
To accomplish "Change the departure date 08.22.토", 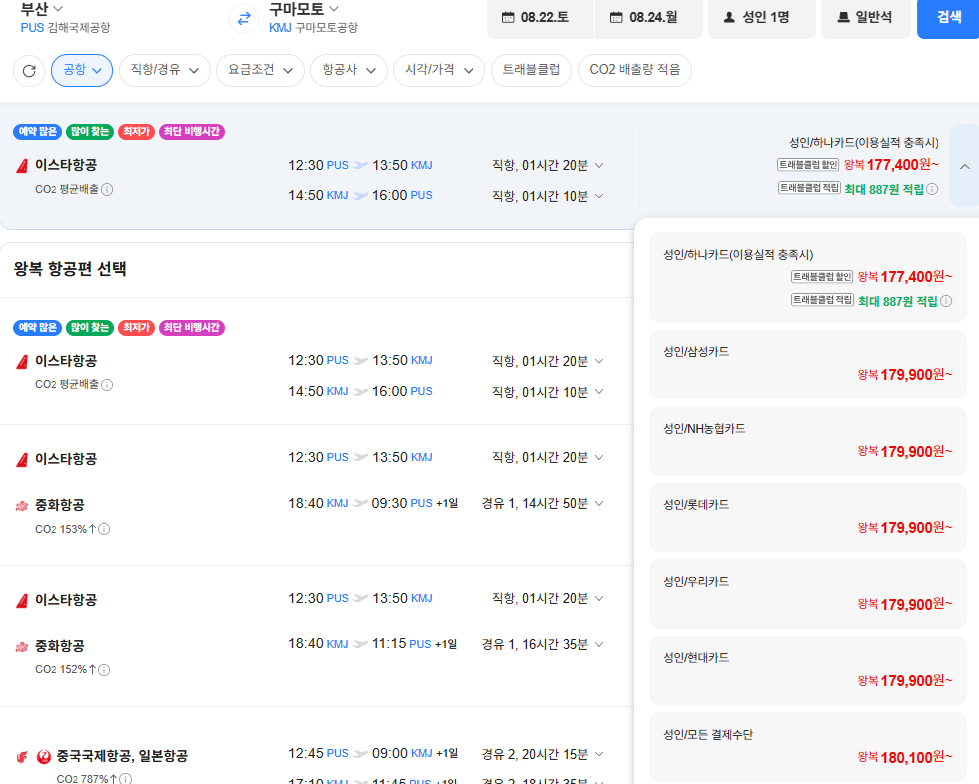I will pyautogui.click(x=540, y=17).
